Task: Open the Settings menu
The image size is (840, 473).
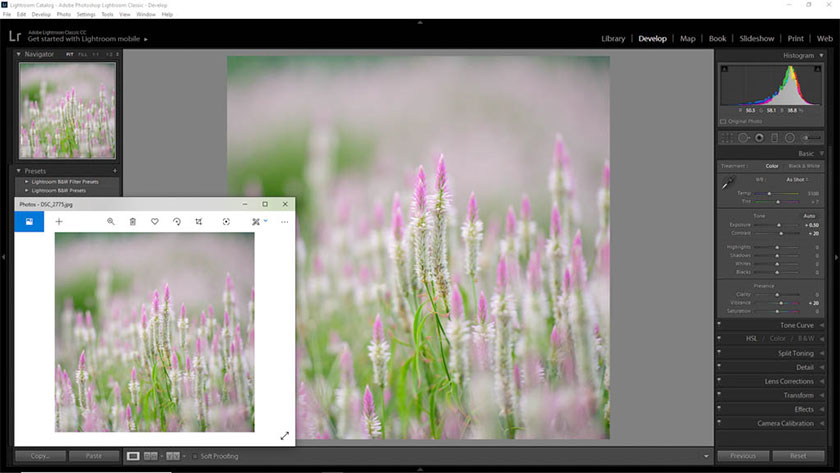Action: [86, 14]
